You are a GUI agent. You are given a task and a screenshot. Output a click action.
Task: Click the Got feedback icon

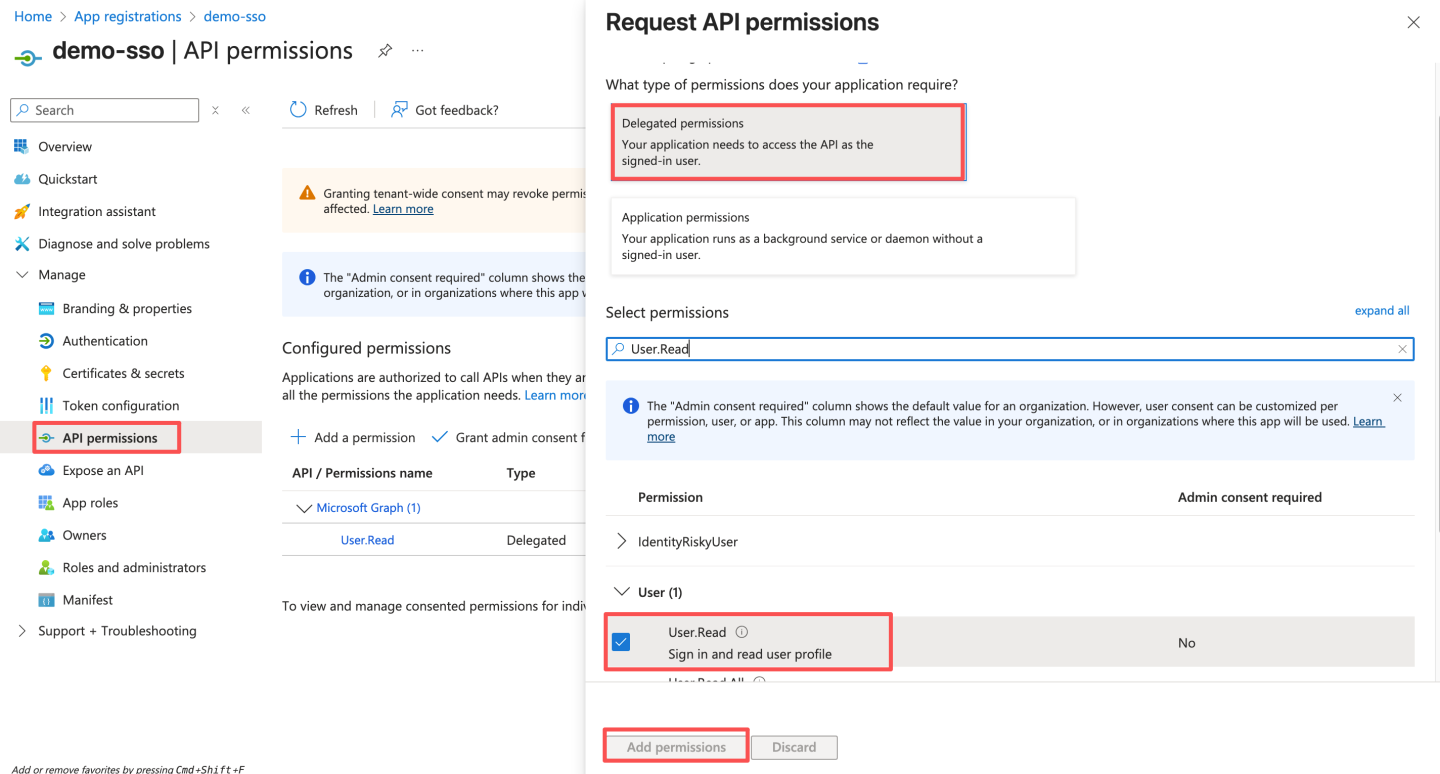(399, 110)
